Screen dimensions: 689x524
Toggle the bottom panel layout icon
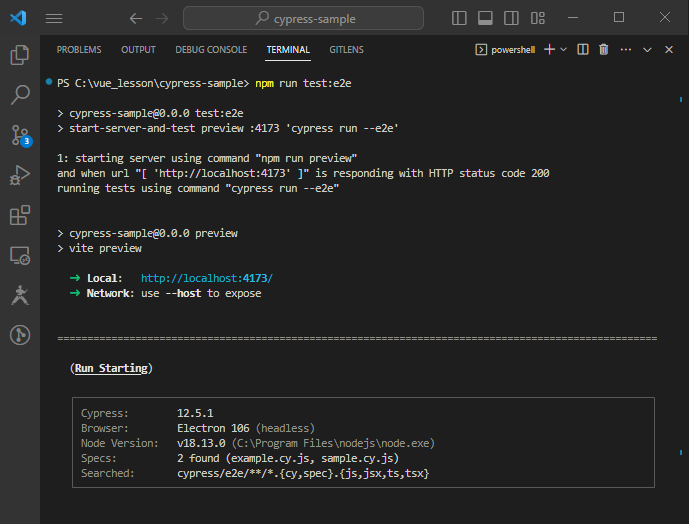coord(485,18)
